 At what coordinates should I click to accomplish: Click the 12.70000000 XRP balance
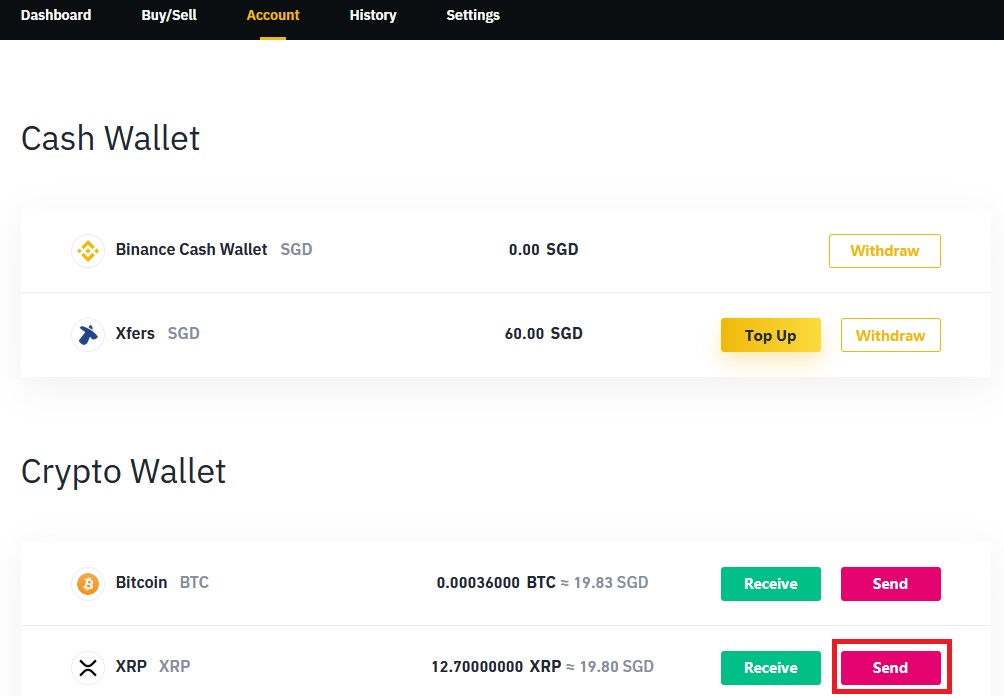click(496, 667)
